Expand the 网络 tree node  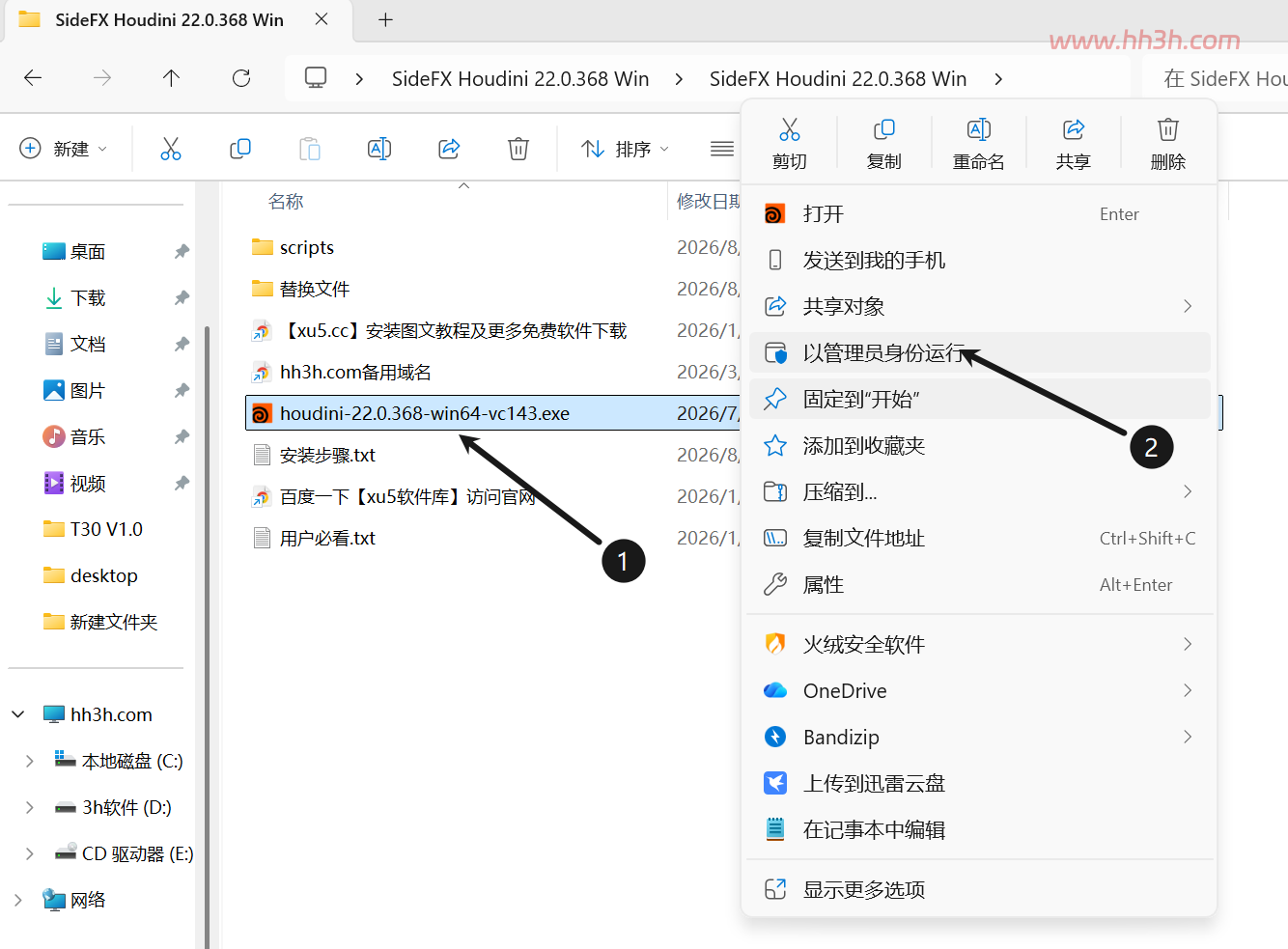(18, 900)
